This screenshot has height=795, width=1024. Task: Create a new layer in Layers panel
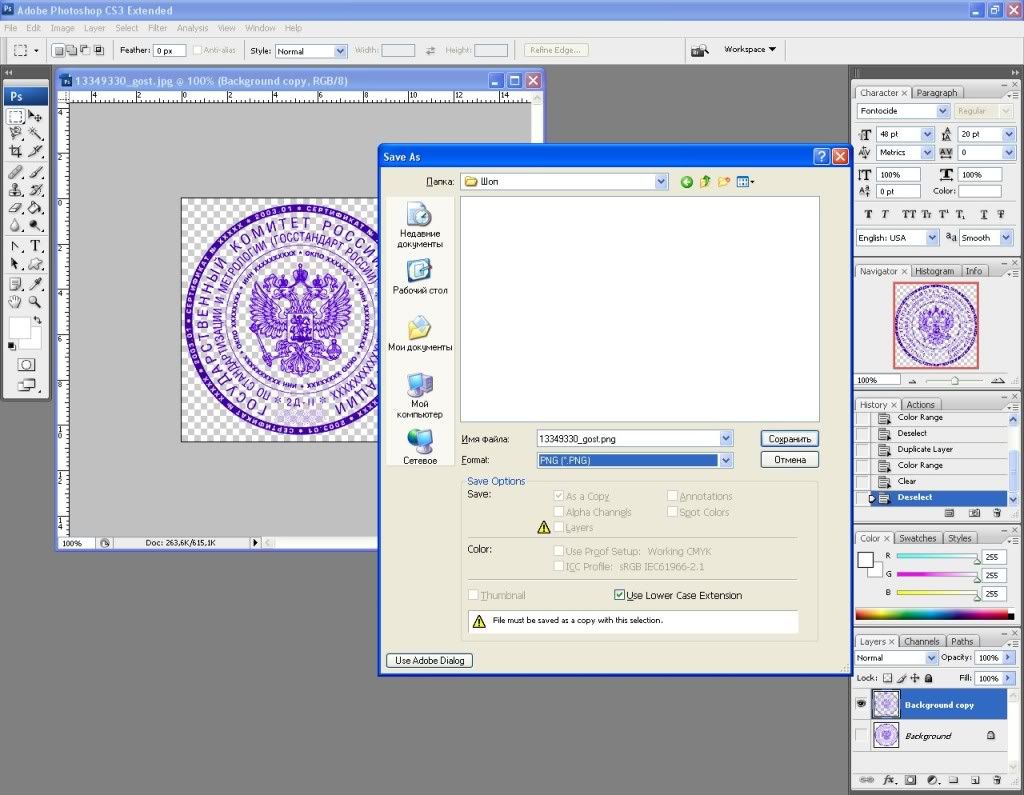point(975,780)
